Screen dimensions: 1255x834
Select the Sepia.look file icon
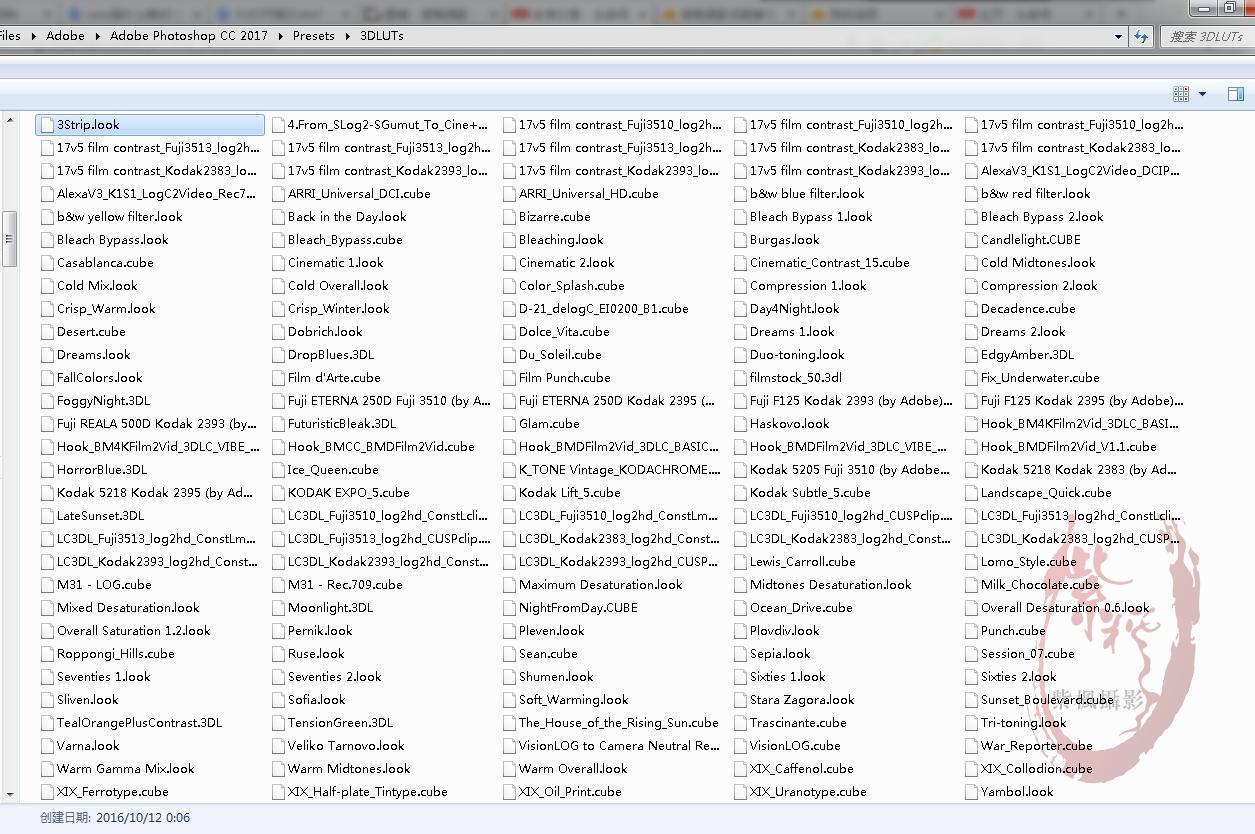click(741, 654)
